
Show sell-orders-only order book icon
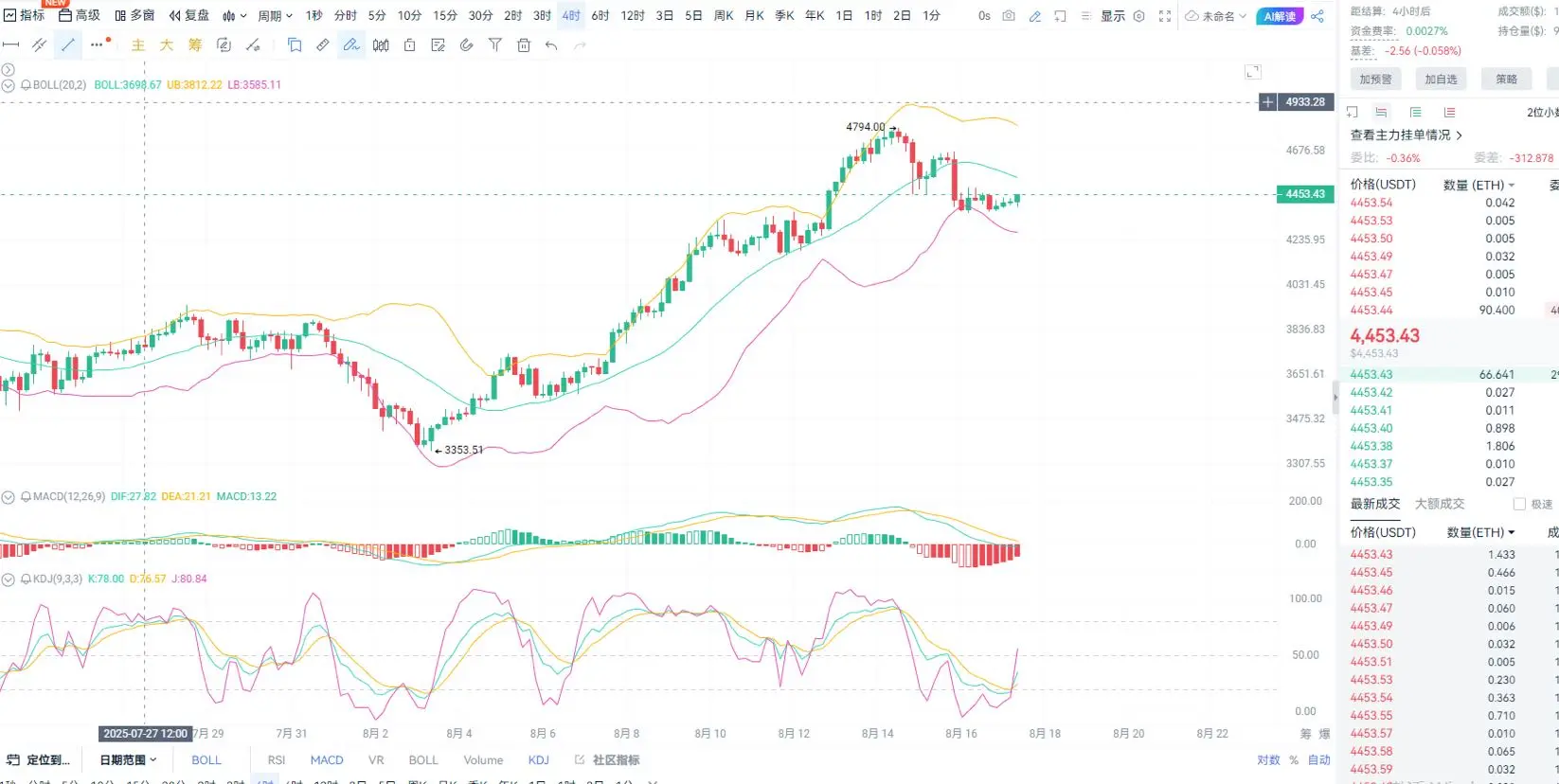point(1449,112)
